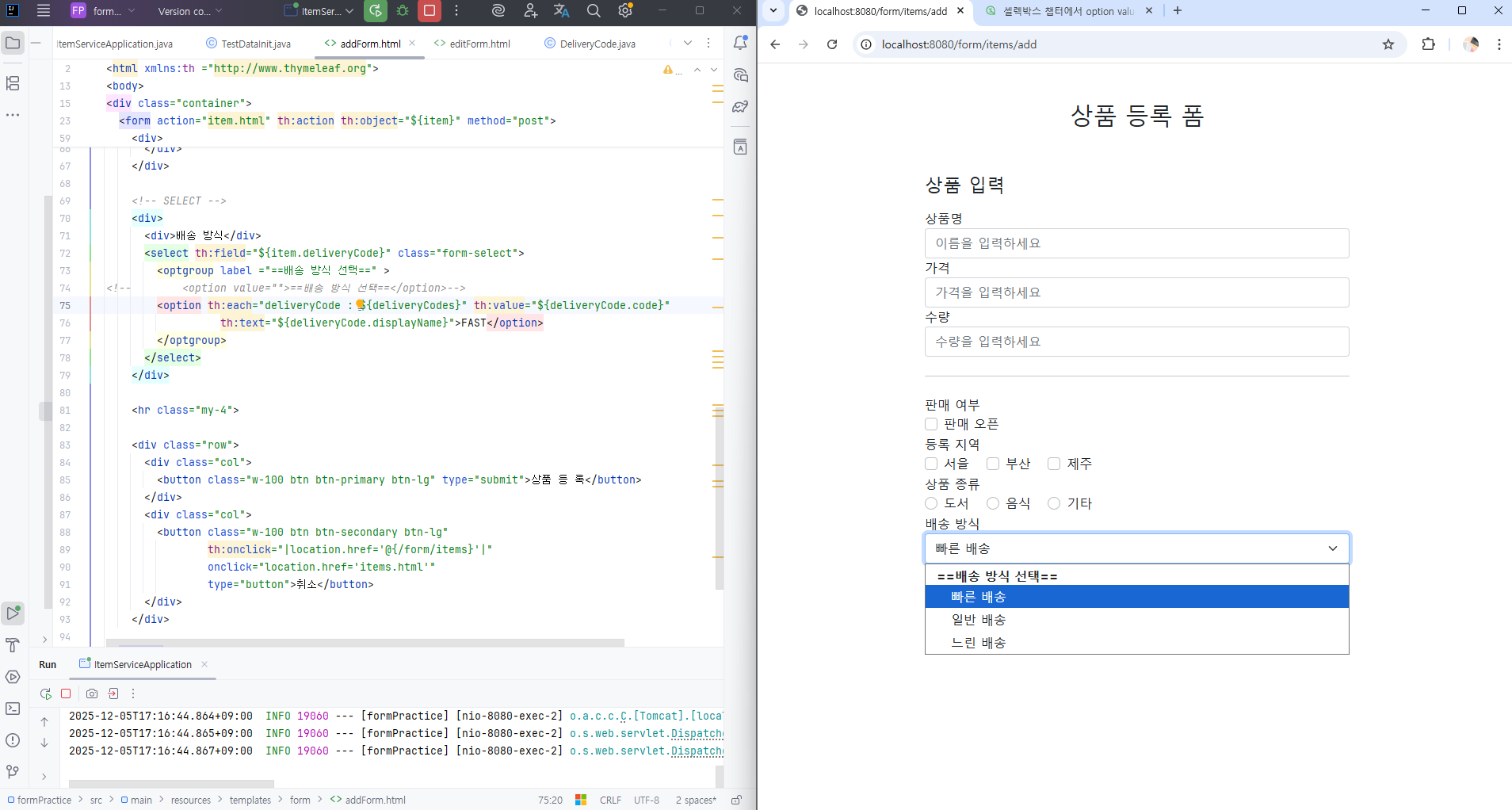
Task: Focus the 가격 price input field
Action: point(1136,292)
